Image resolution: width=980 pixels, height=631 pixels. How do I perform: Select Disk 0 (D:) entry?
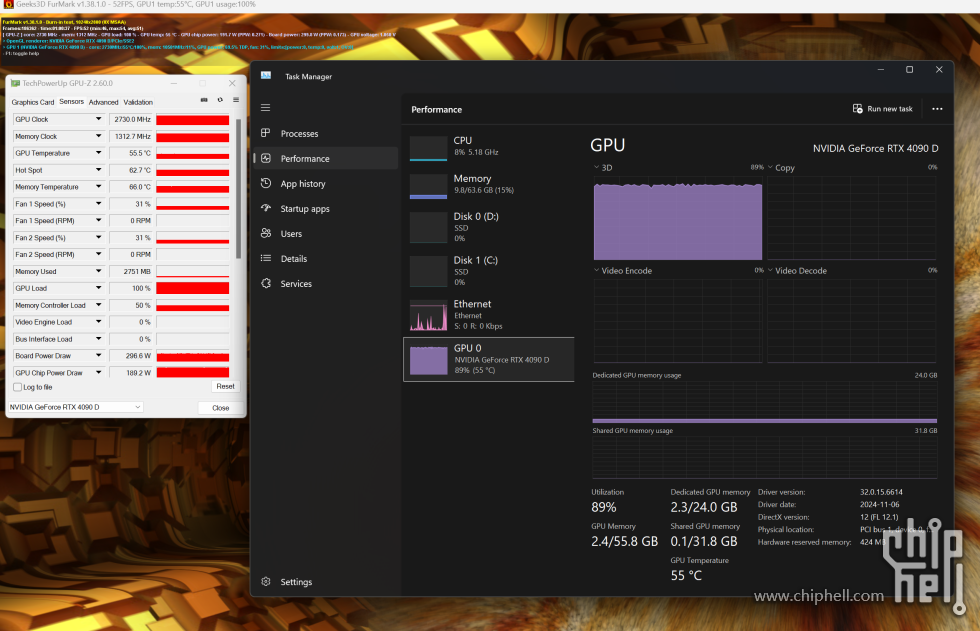[489, 227]
